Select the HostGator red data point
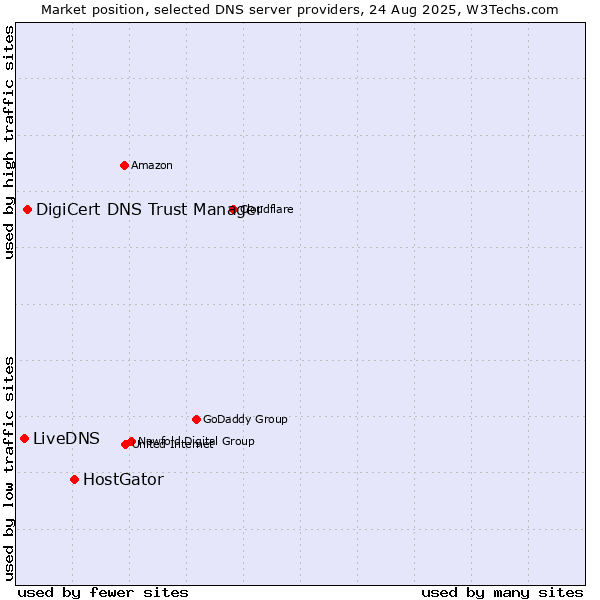This screenshot has width=600, height=600. 75,480
